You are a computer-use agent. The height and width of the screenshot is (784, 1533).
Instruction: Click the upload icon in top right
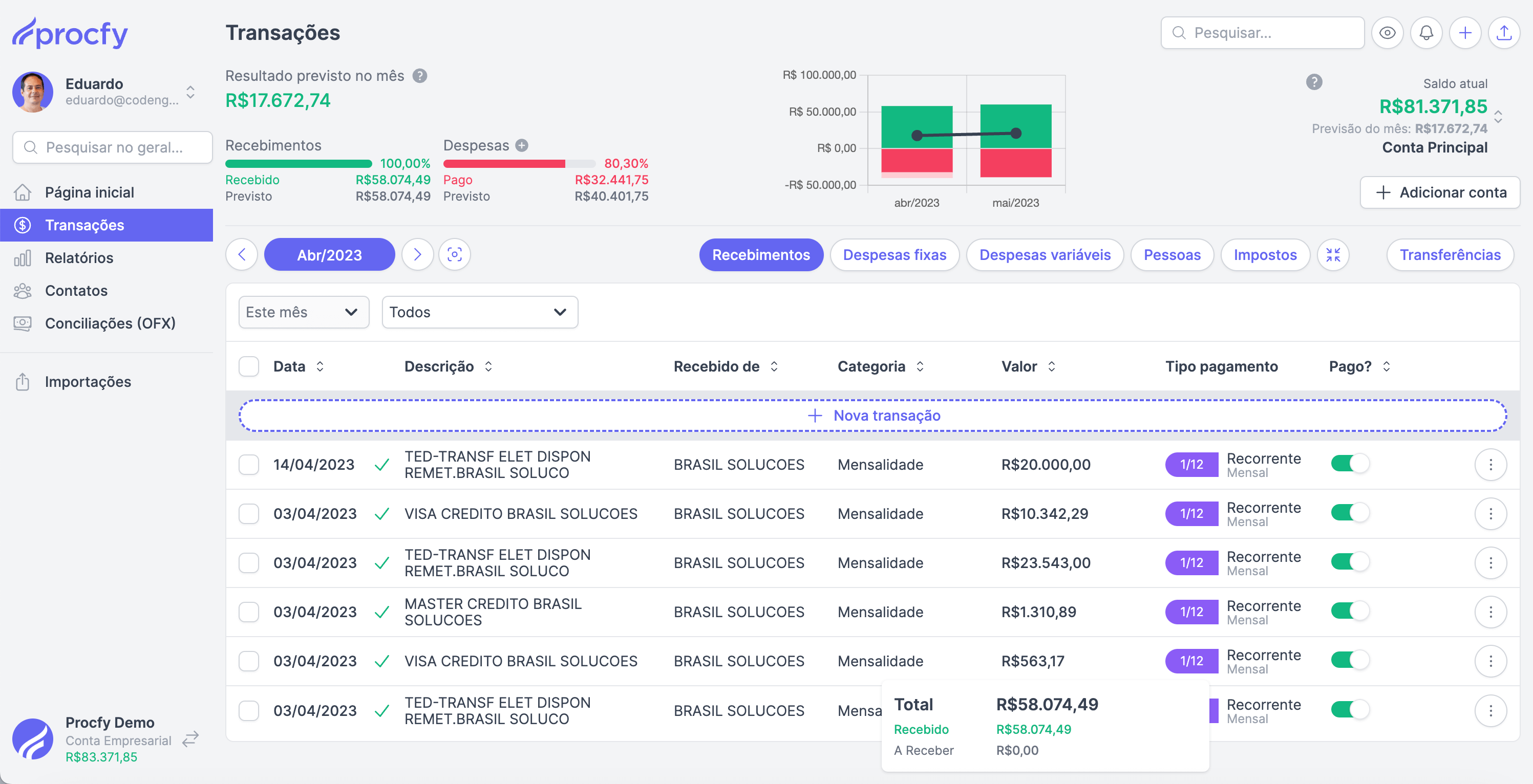pyautogui.click(x=1504, y=33)
